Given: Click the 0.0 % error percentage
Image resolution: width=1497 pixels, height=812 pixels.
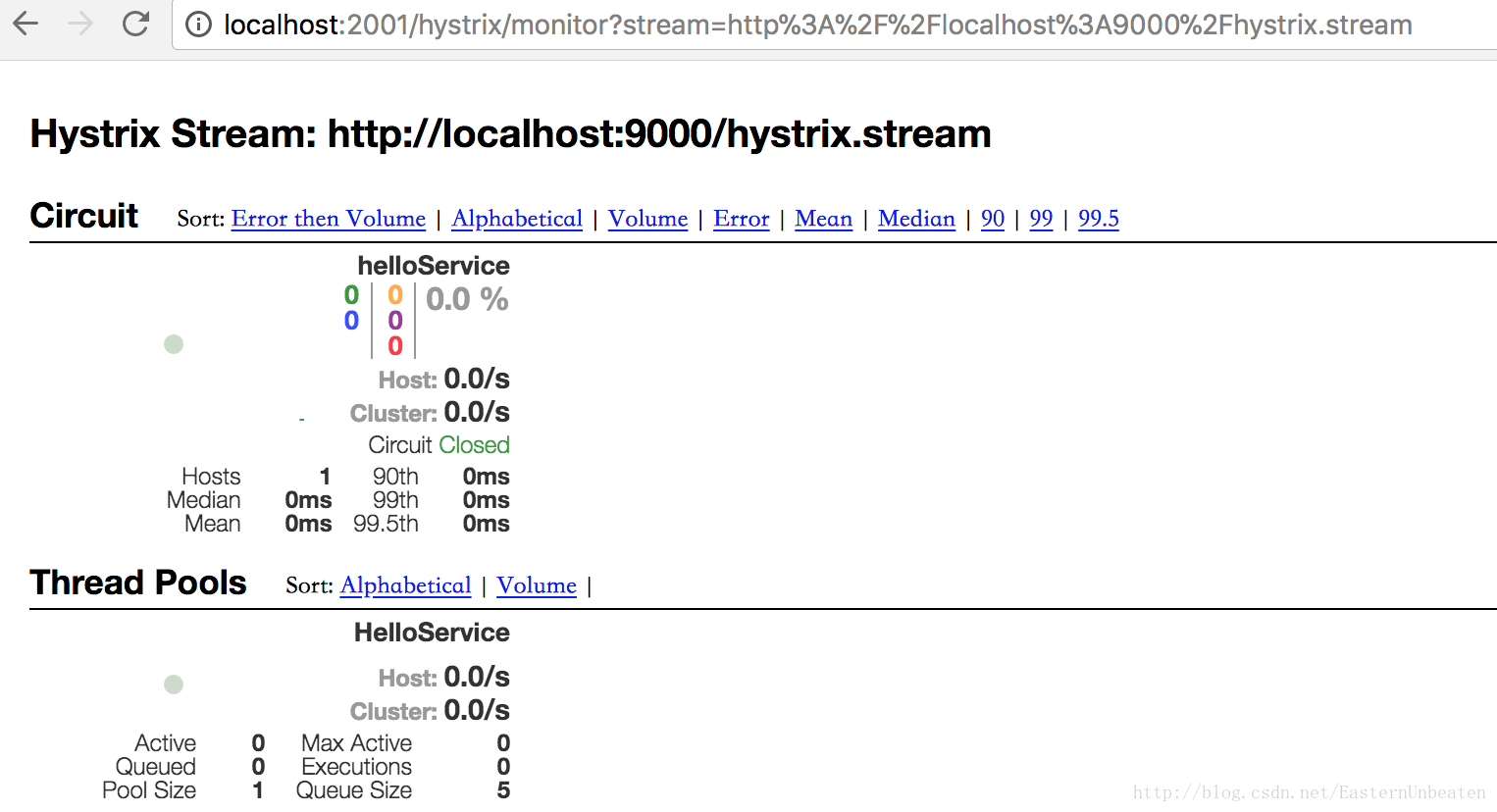Looking at the screenshot, I should click(x=467, y=299).
